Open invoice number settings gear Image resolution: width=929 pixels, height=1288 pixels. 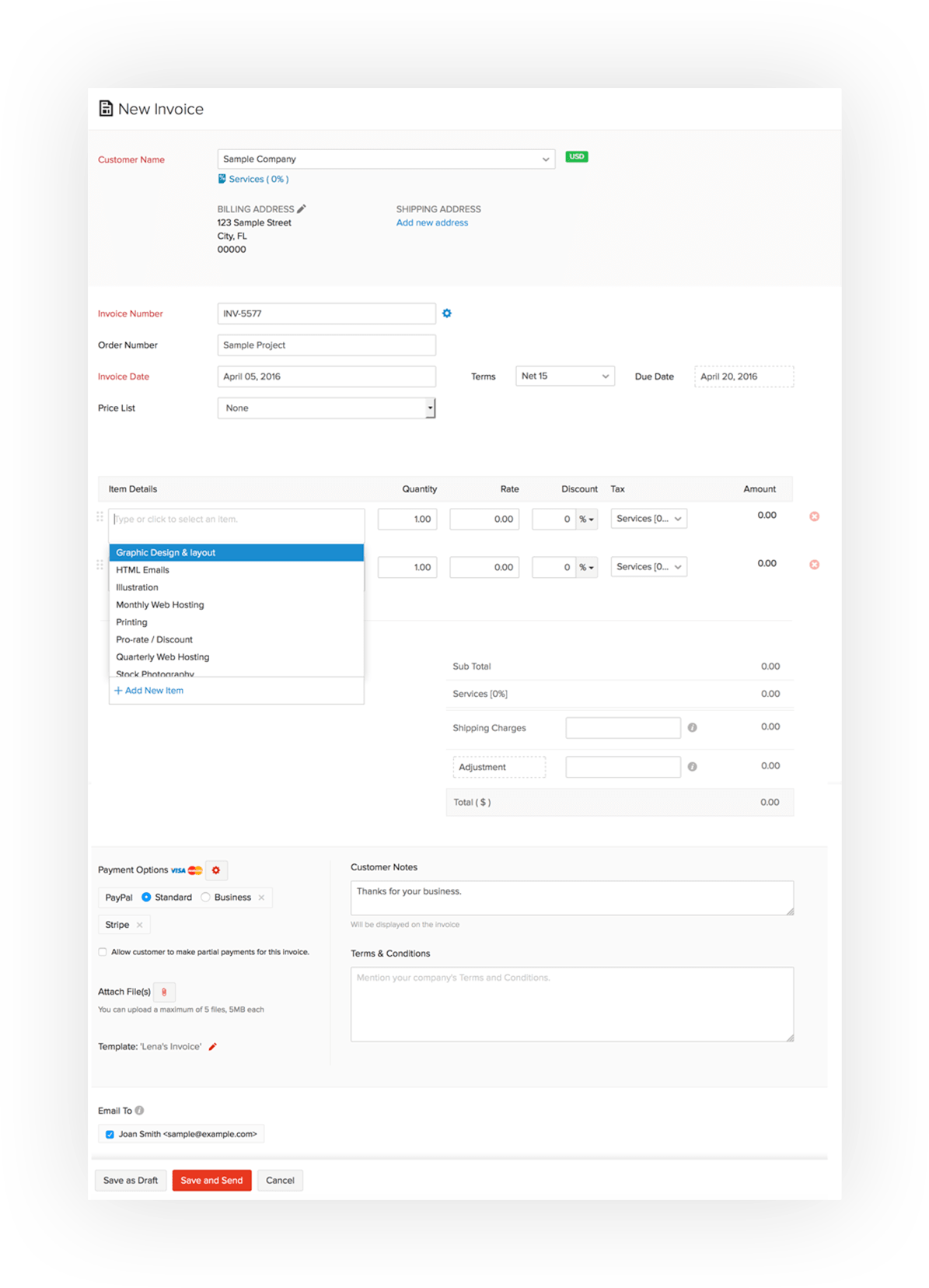click(447, 313)
